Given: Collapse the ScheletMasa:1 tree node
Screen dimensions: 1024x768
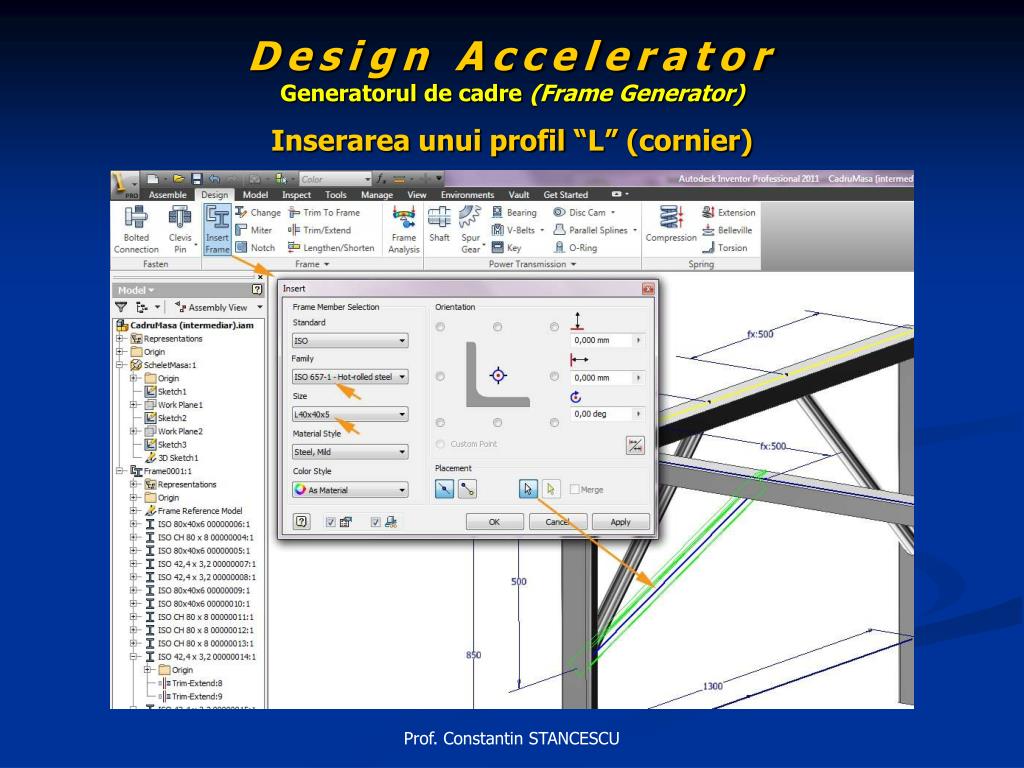Looking at the screenshot, I should point(120,365).
